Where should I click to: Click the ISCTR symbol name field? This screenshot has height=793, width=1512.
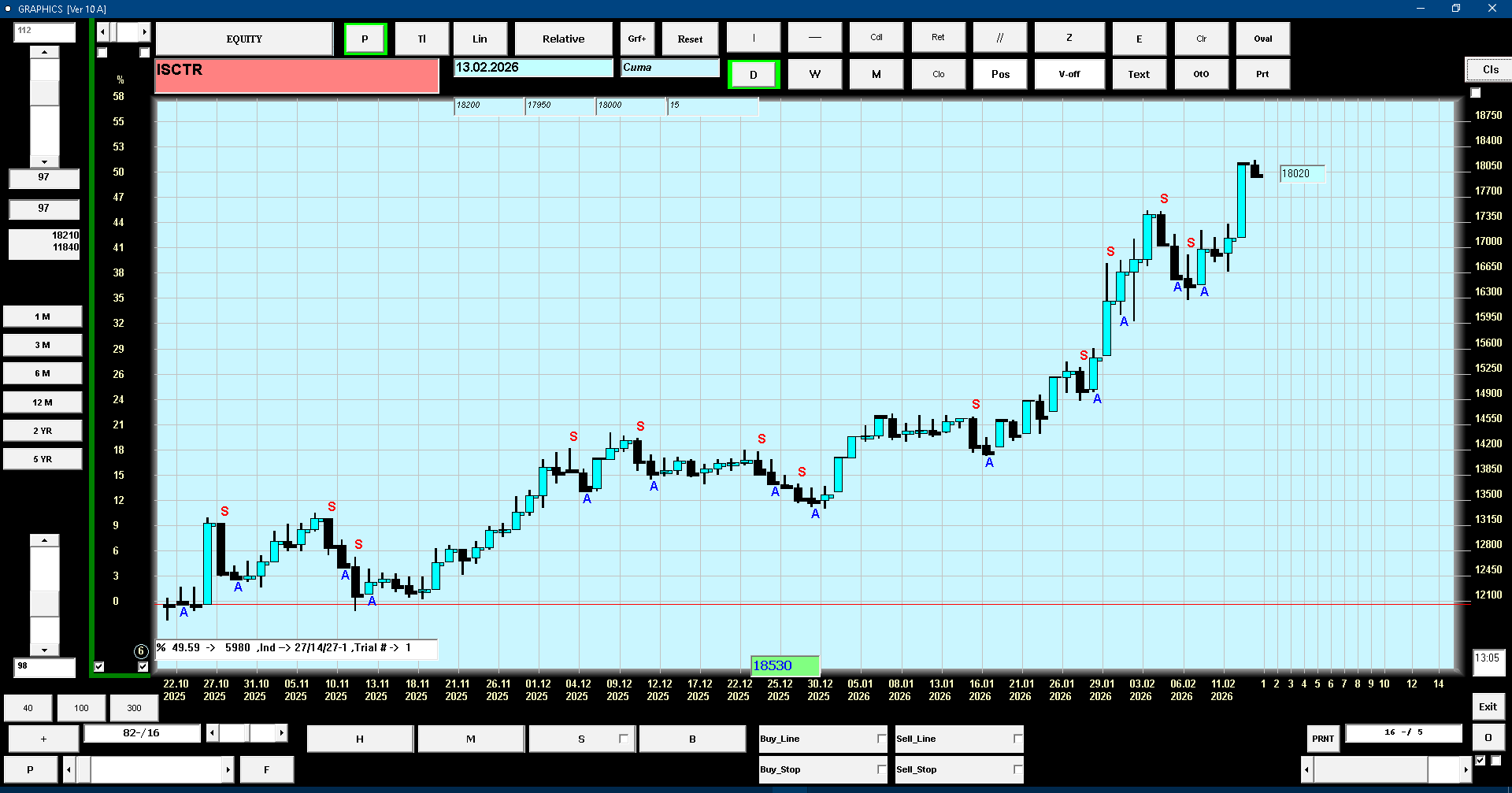click(x=296, y=76)
